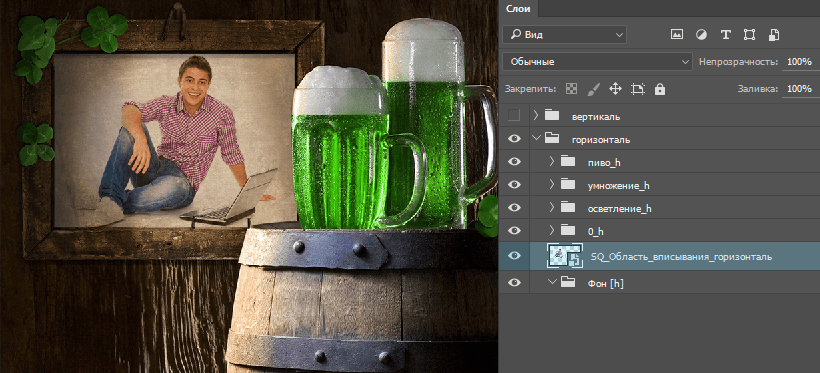Select the Фон [h] group name

pos(606,284)
